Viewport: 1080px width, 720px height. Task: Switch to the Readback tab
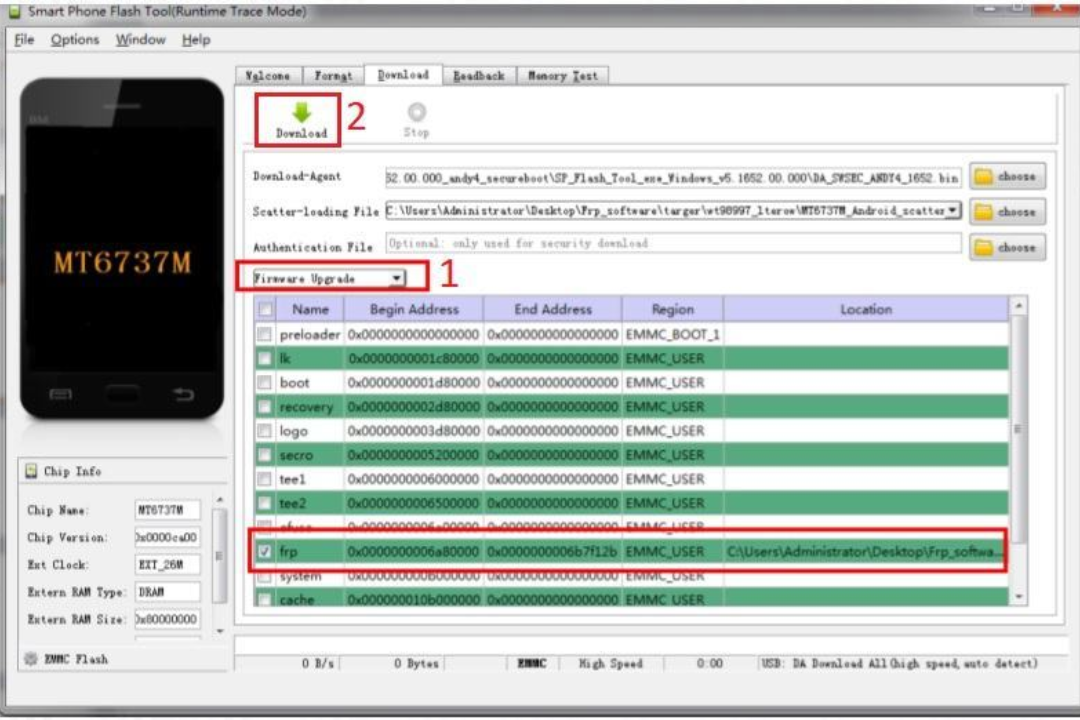[x=479, y=76]
